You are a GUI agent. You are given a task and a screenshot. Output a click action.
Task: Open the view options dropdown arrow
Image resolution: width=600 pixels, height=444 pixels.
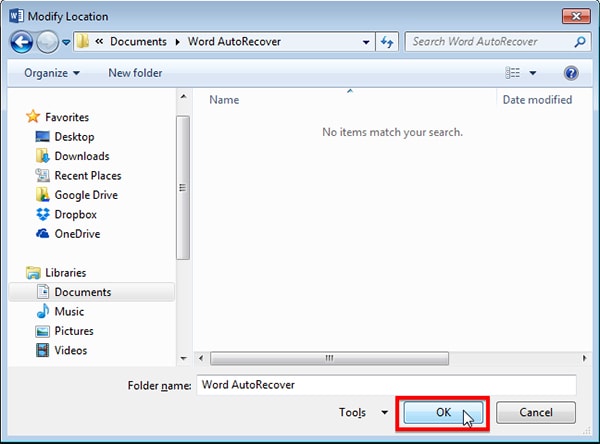[533, 73]
